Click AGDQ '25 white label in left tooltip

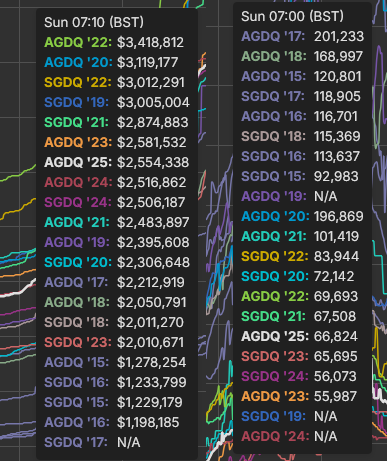78,162
